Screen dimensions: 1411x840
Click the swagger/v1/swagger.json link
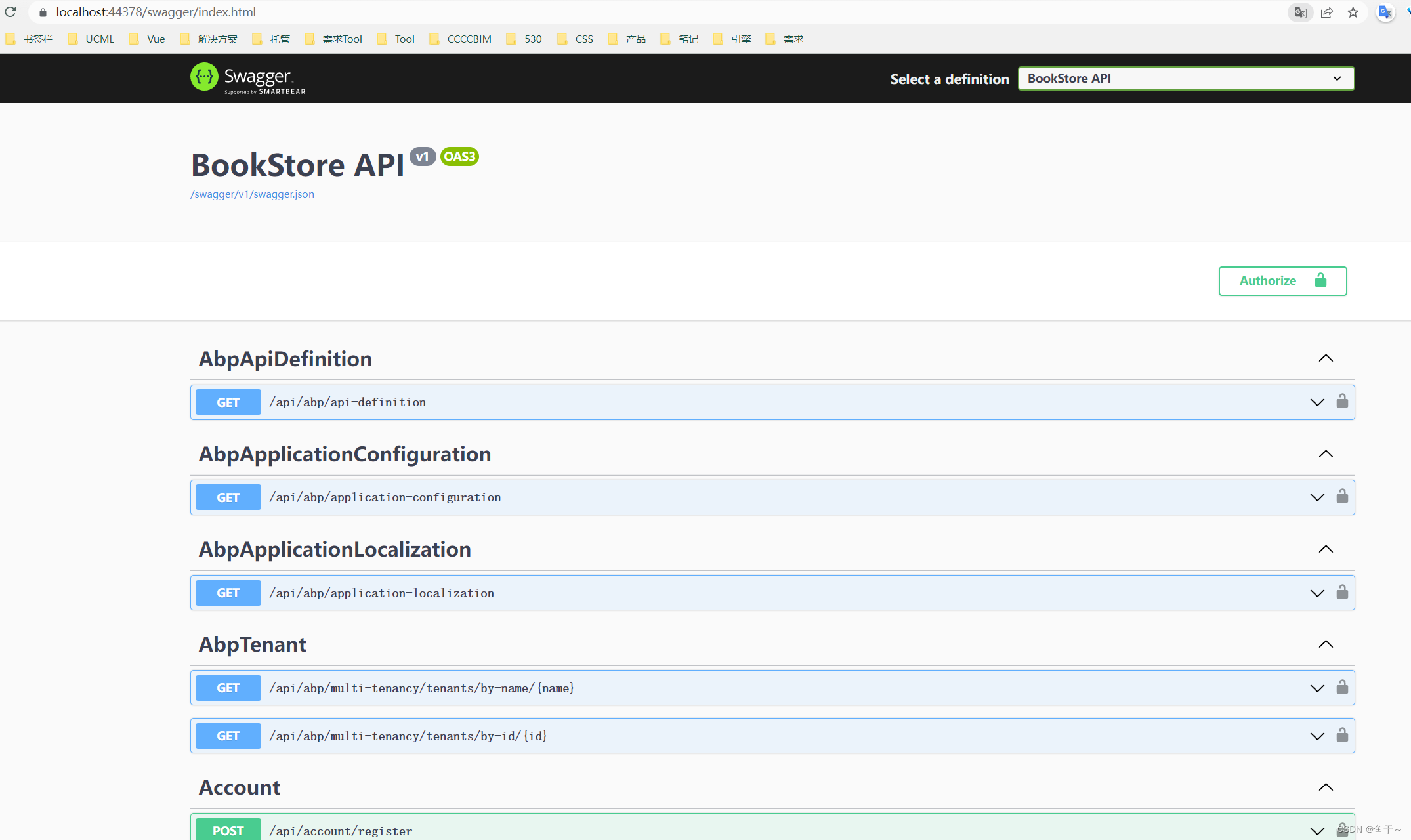pyautogui.click(x=253, y=193)
